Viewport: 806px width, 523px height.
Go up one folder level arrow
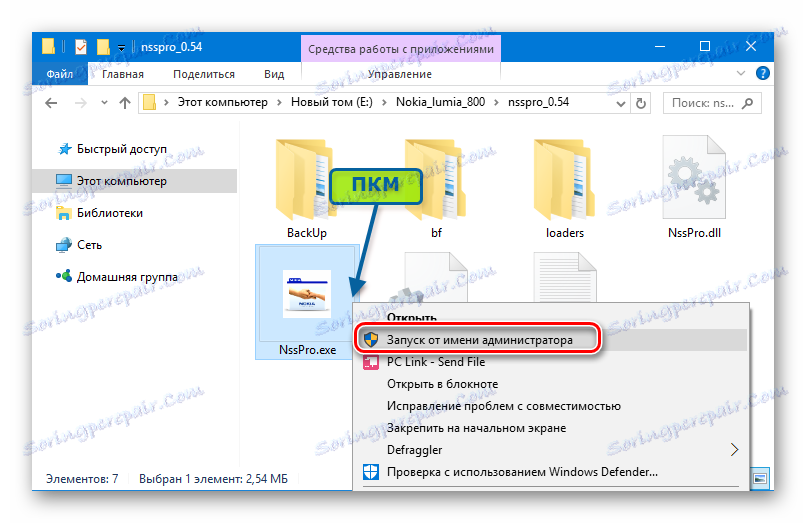pyautogui.click(x=125, y=103)
